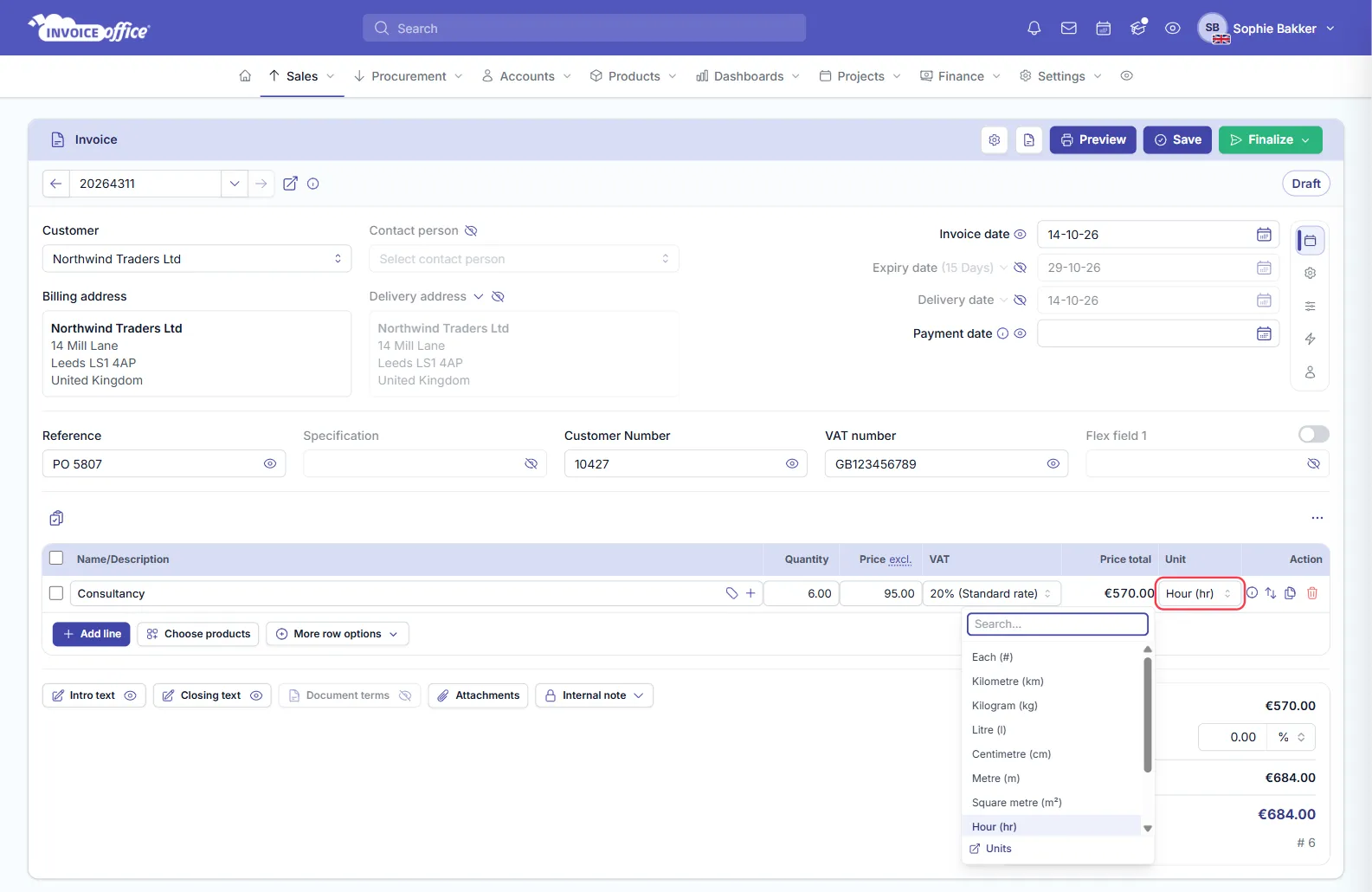The image size is (1372, 892).
Task: Click the document icon beside Preview button
Action: (x=1029, y=139)
